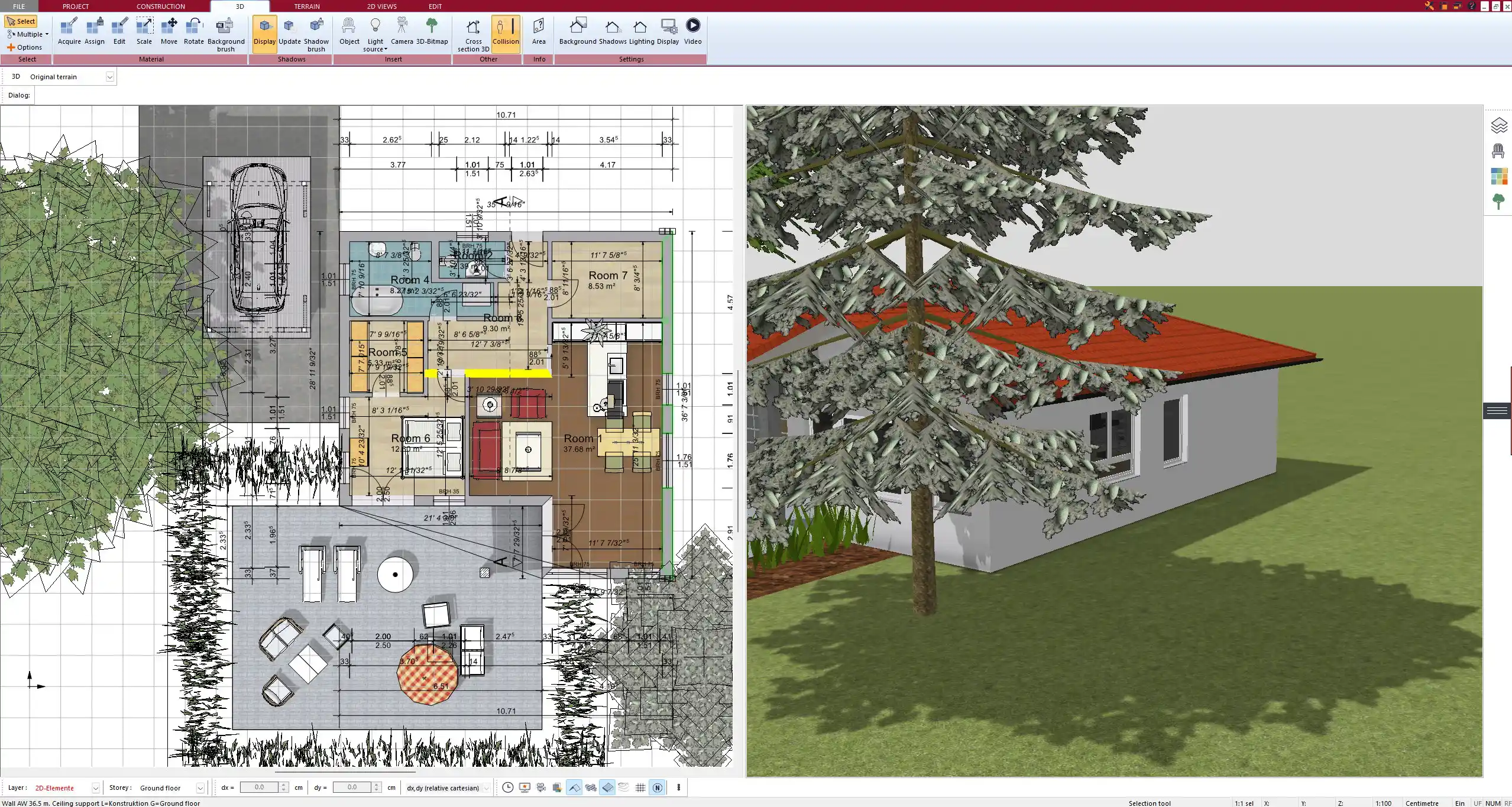Image resolution: width=1512 pixels, height=807 pixels.
Task: Open the materials palette in right sidebar
Action: tap(1498, 176)
